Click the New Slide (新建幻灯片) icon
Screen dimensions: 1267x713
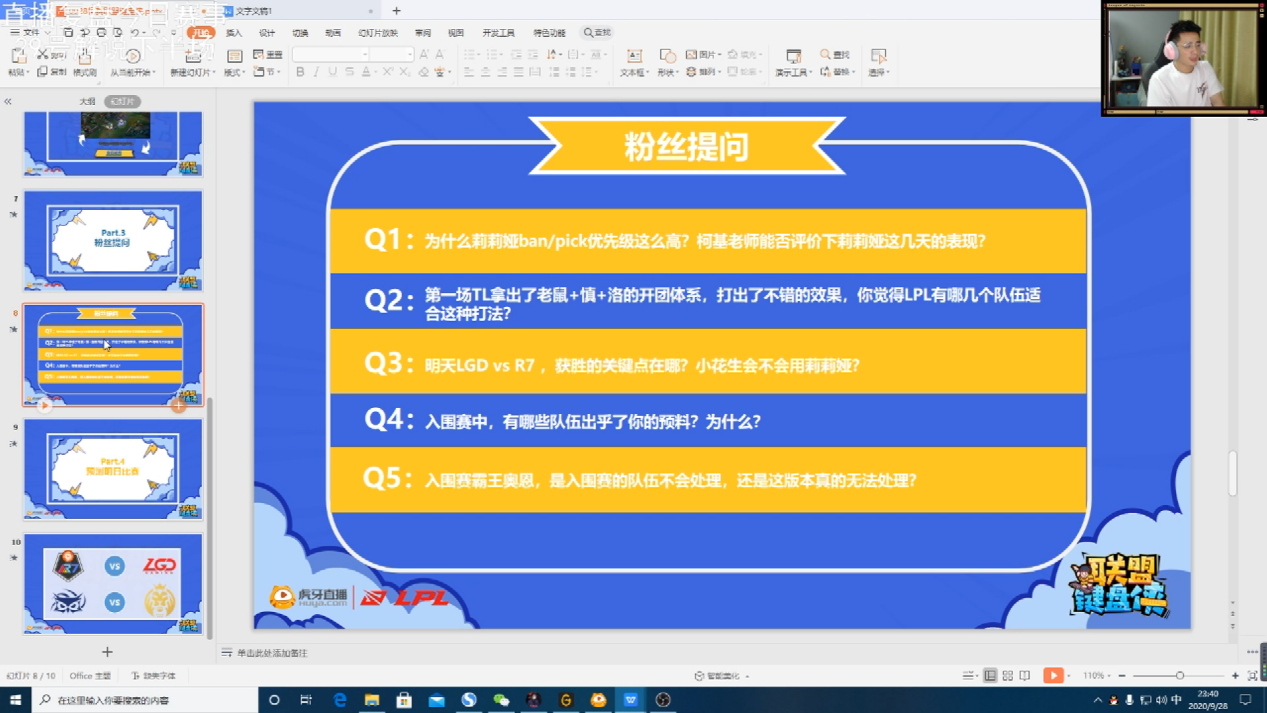coord(193,57)
